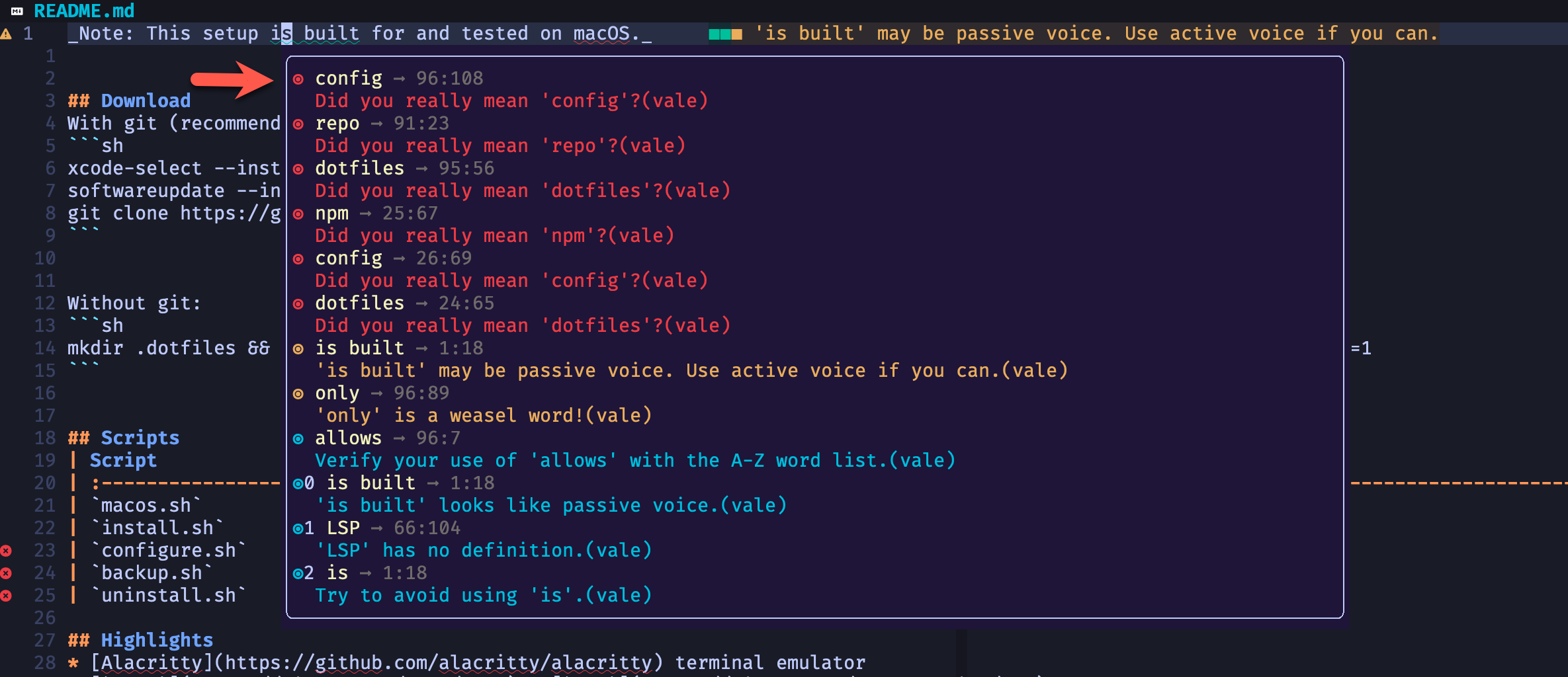Click the circle icon beside 'config → 96:108'
Viewport: 1568px width, 677px height.
click(x=299, y=78)
